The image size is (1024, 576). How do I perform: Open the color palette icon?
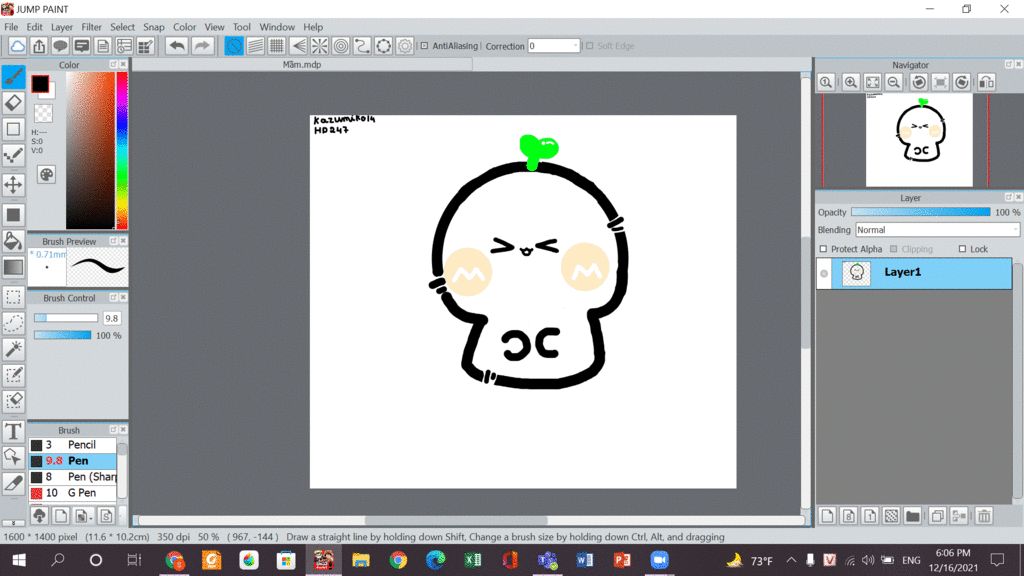46,175
